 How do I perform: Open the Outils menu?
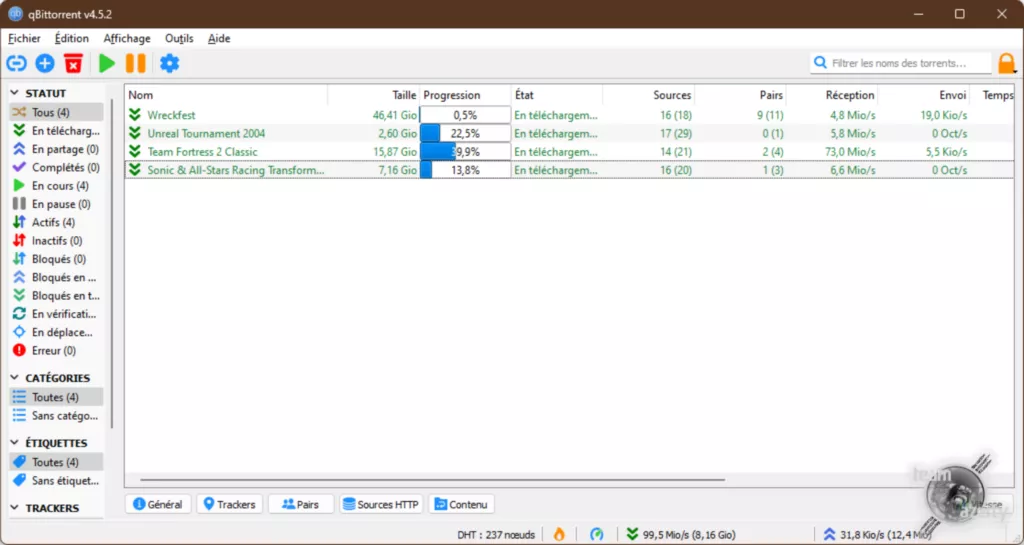(179, 39)
